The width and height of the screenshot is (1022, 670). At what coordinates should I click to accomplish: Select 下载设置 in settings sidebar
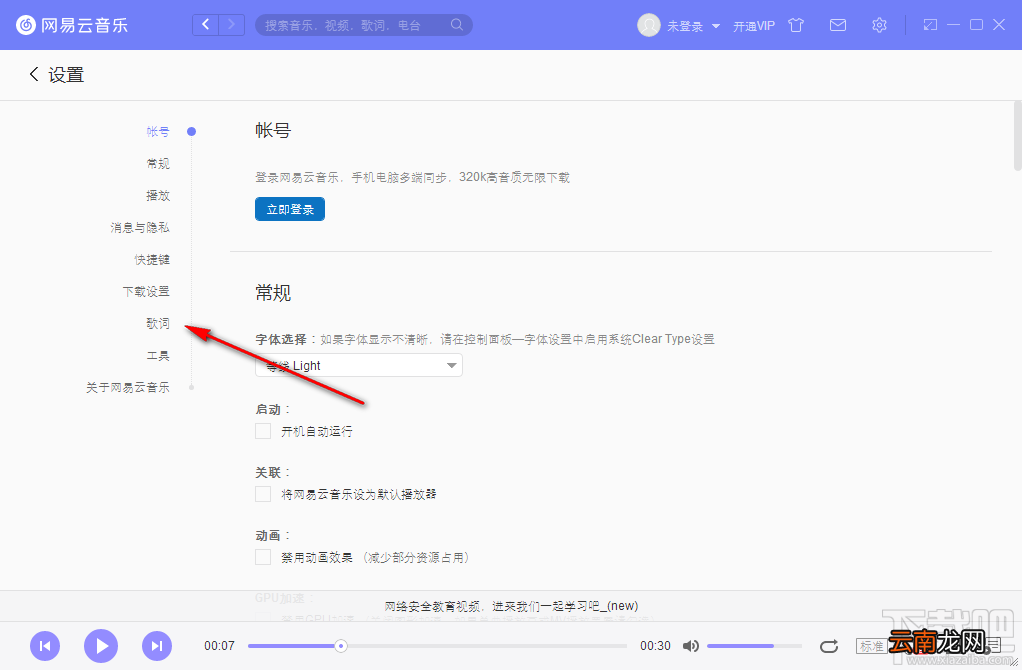pyautogui.click(x=146, y=291)
